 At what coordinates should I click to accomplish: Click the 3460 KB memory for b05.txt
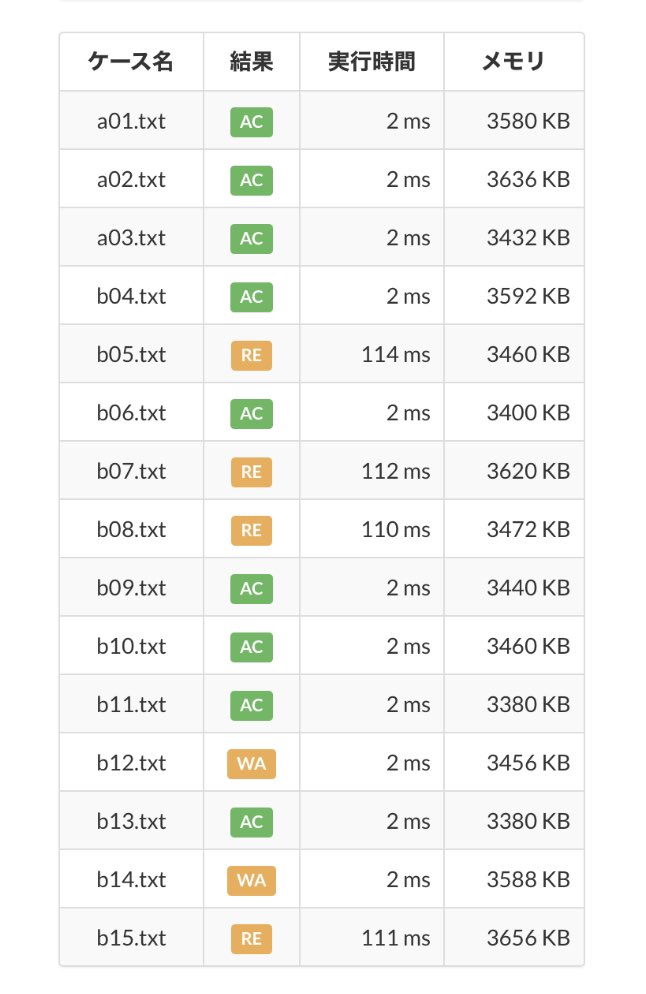[528, 354]
